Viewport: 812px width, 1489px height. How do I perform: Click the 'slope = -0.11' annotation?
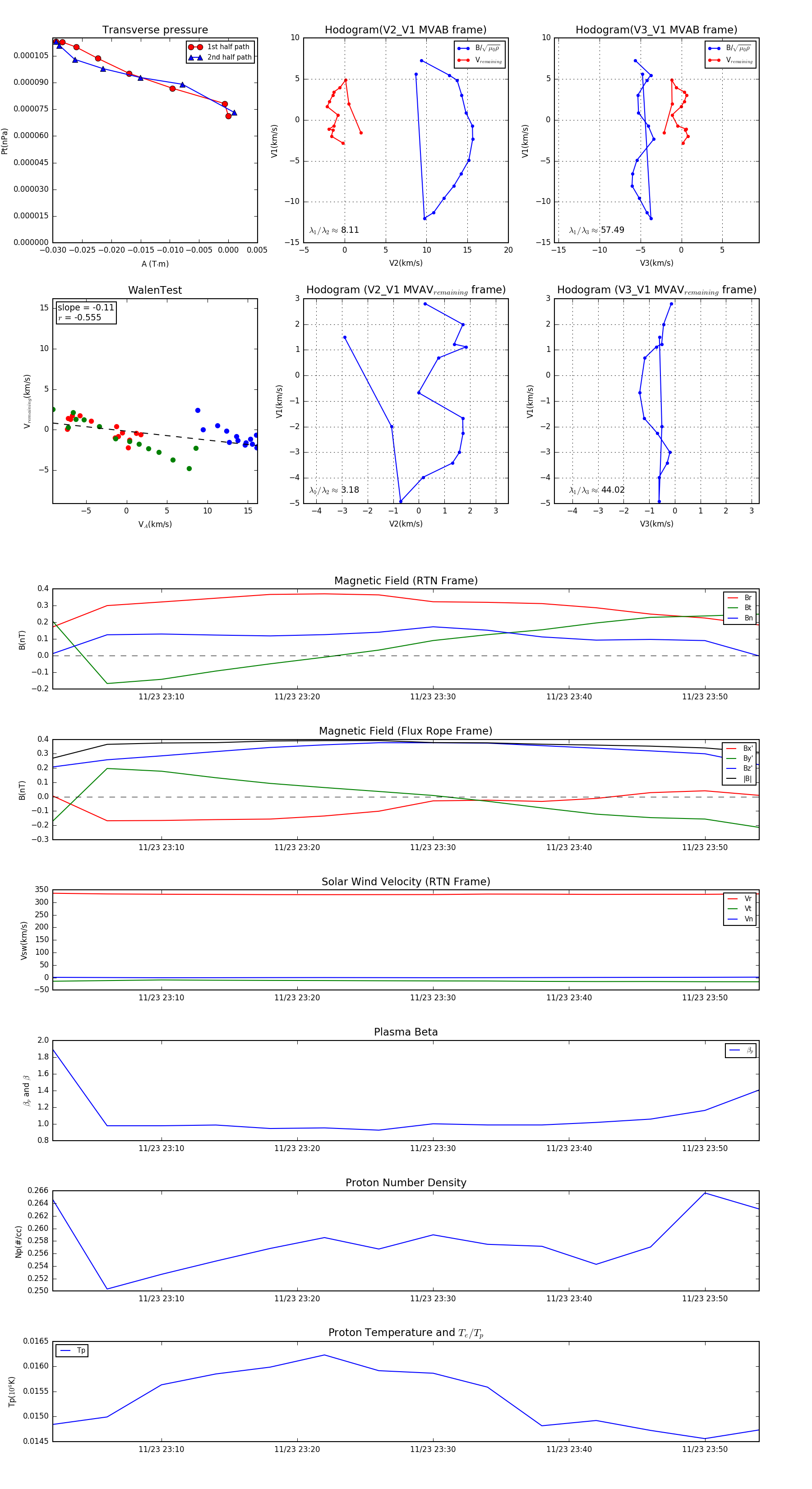[86, 308]
